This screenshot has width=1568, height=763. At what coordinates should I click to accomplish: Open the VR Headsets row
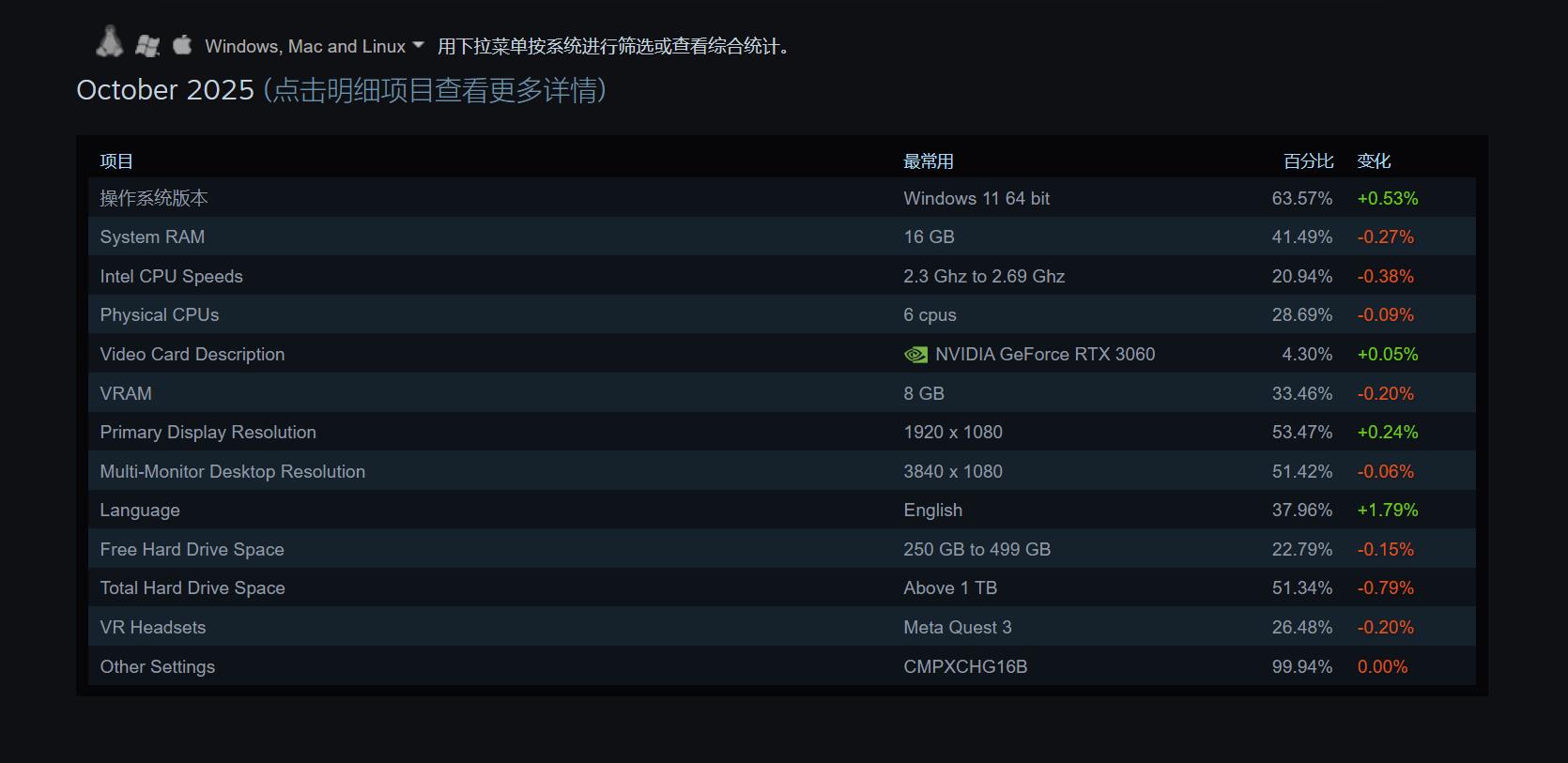click(153, 628)
